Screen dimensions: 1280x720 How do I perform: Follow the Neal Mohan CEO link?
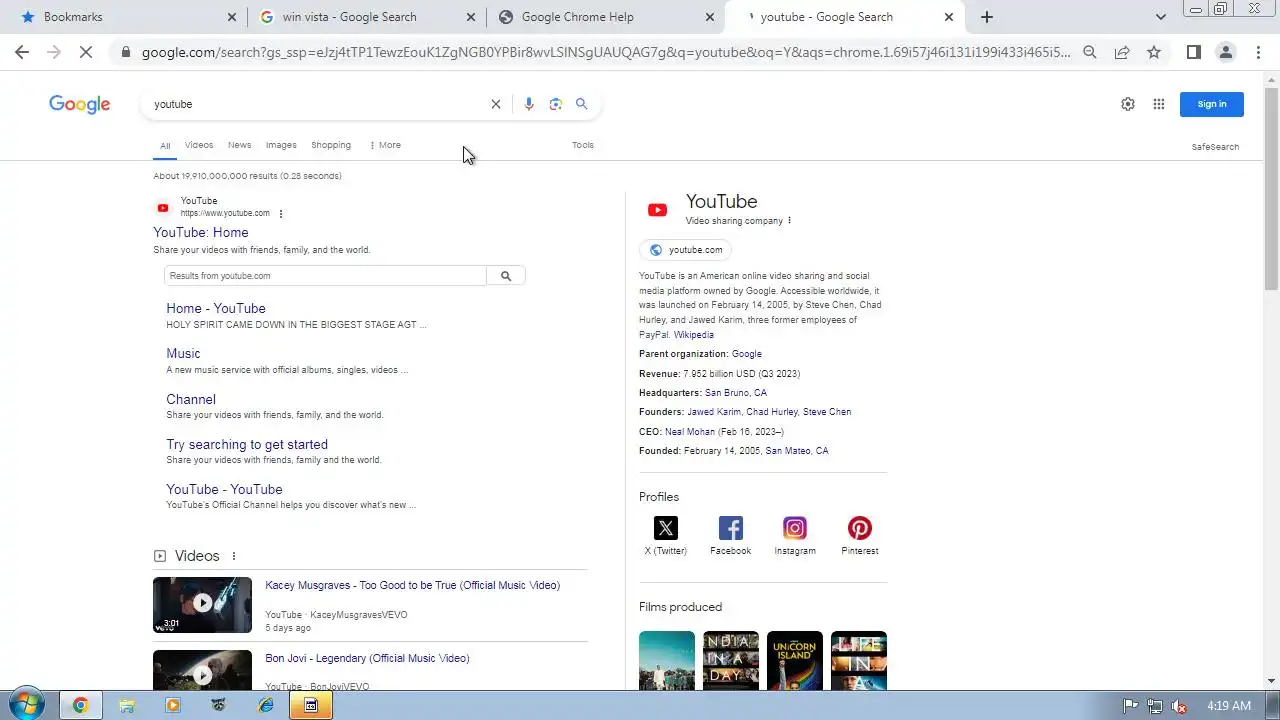690,432
